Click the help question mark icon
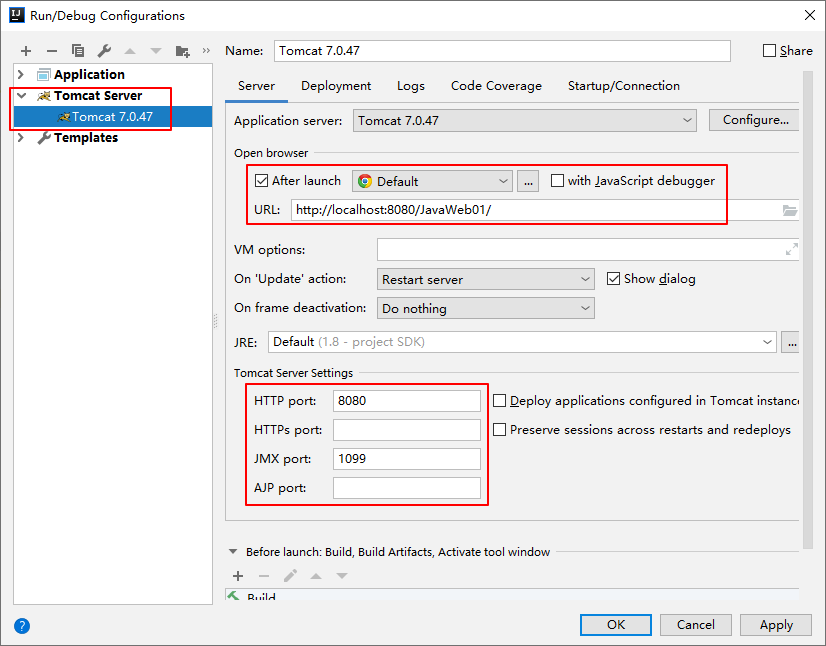 (22, 626)
